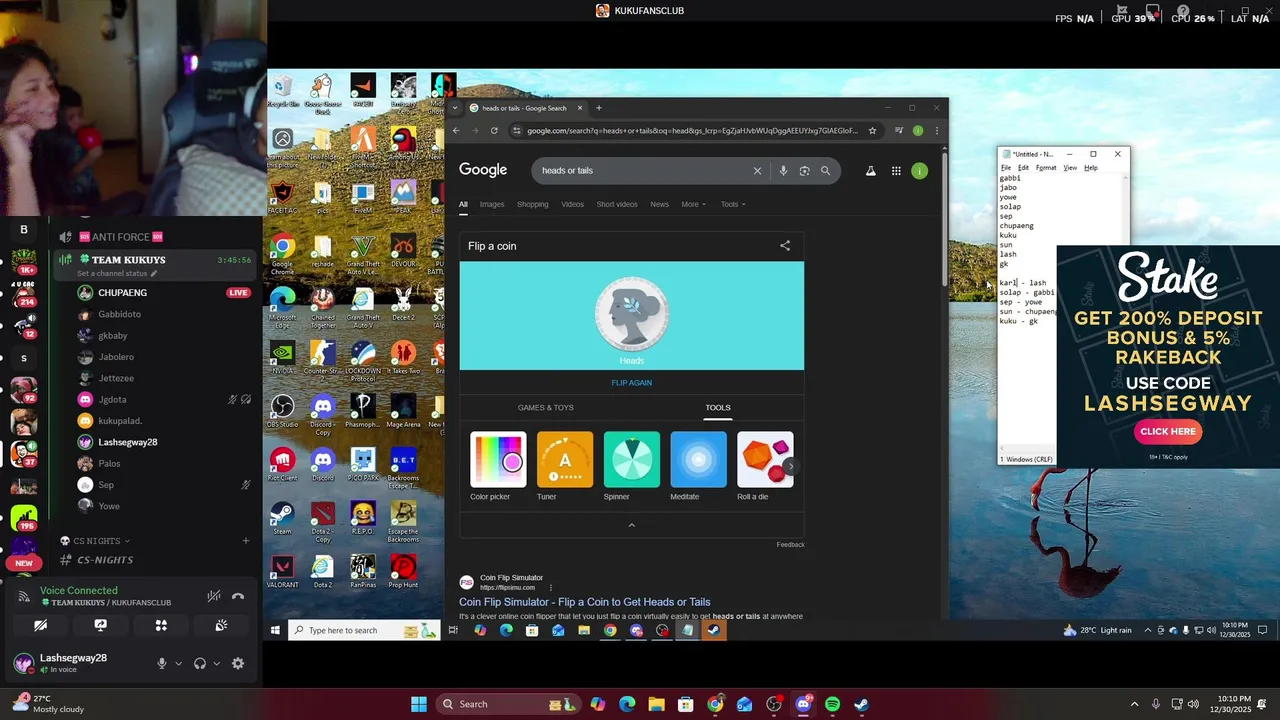Open More dropdown in Google results
This screenshot has width=1280, height=720.
(x=693, y=204)
